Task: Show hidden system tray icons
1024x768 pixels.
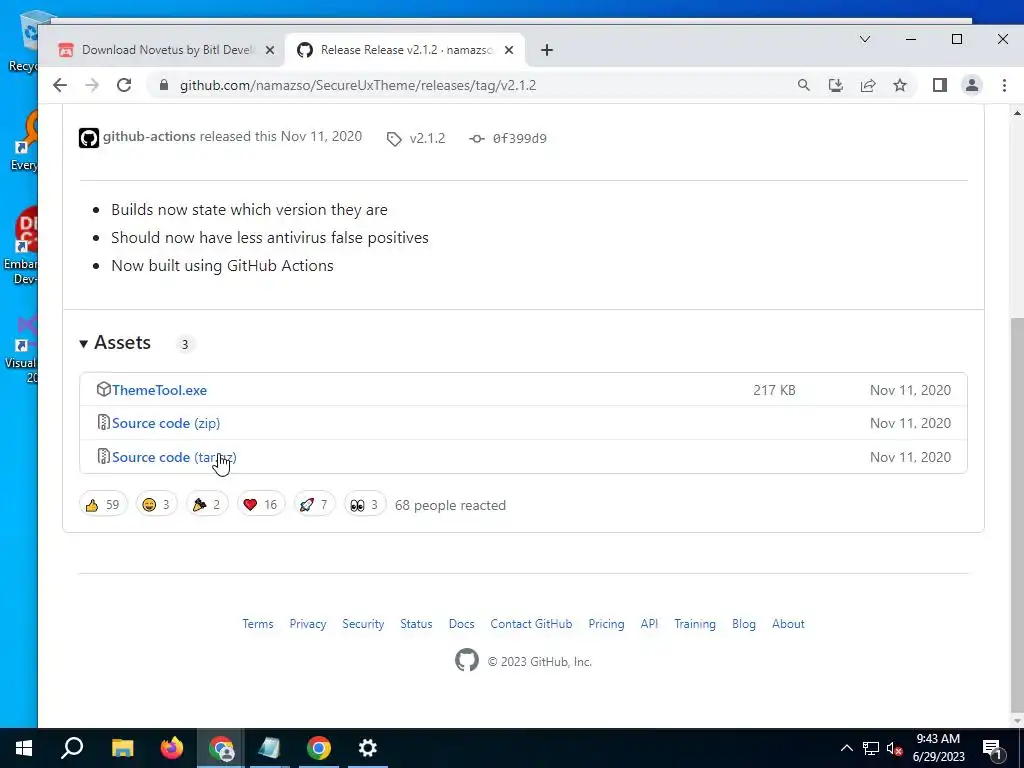Action: pos(846,748)
